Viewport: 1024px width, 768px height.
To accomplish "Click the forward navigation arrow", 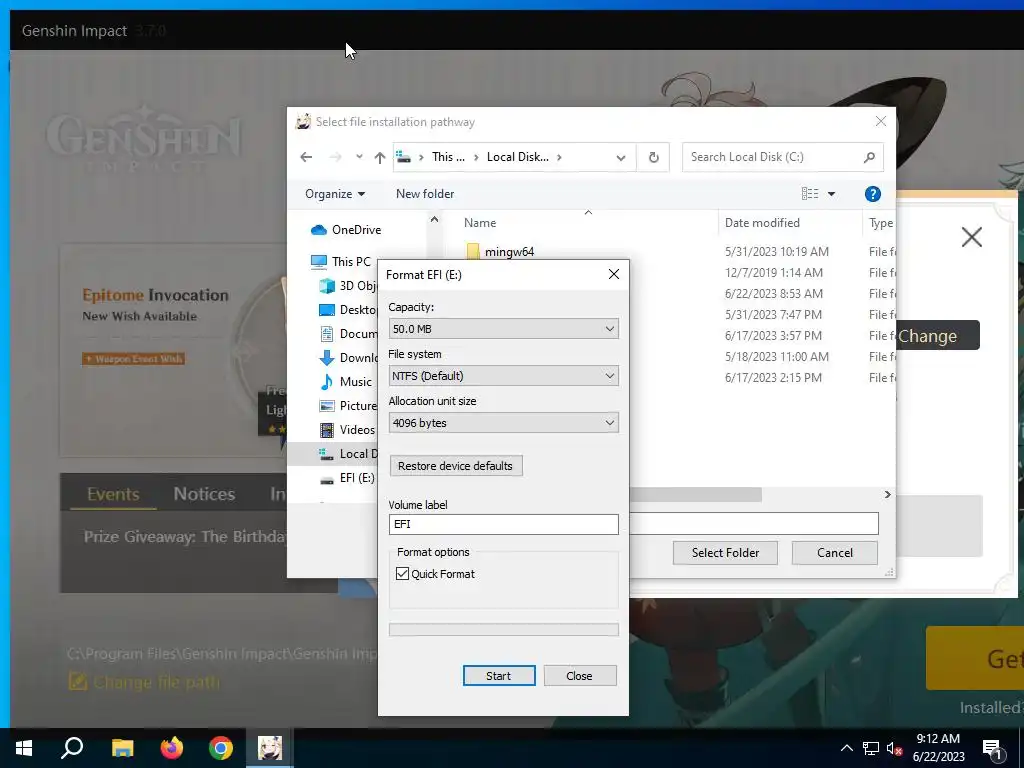I will click(x=335, y=157).
